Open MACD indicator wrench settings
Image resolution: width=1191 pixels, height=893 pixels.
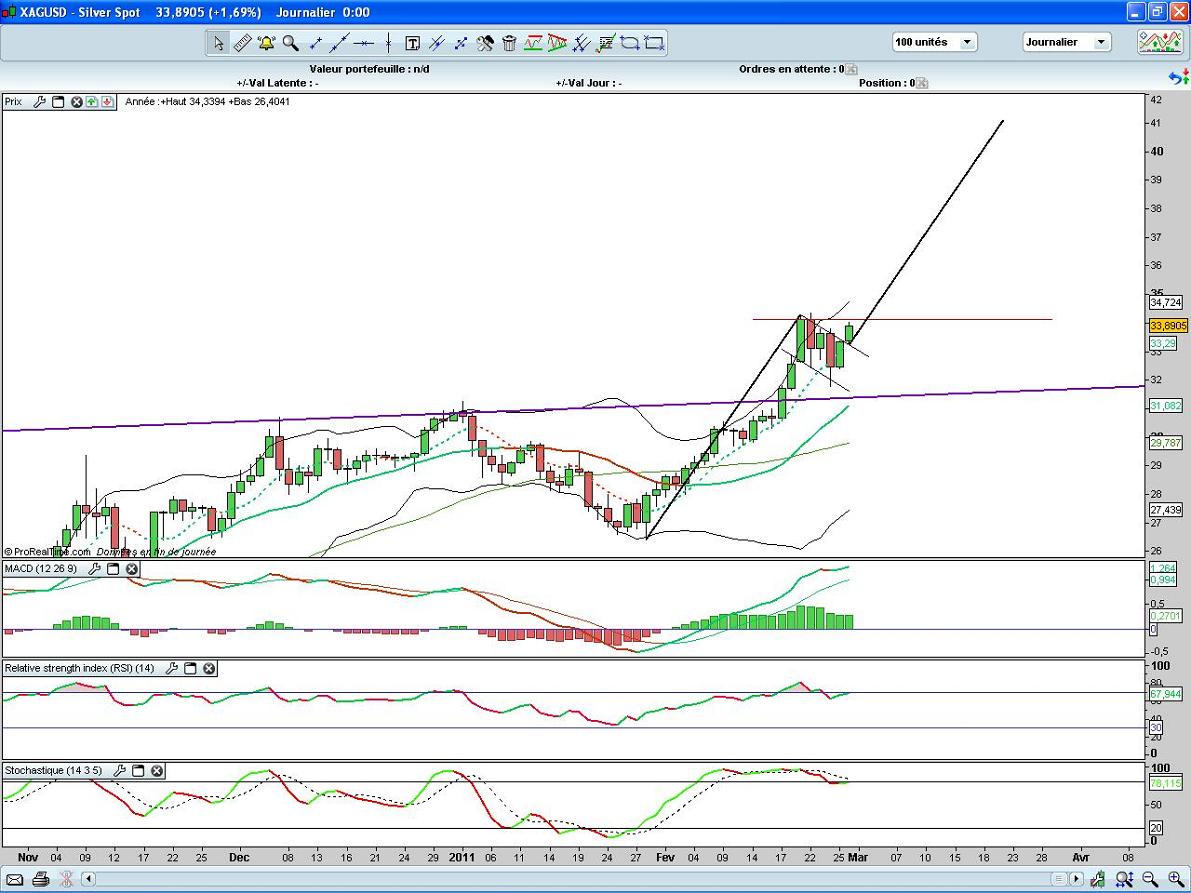(94, 569)
